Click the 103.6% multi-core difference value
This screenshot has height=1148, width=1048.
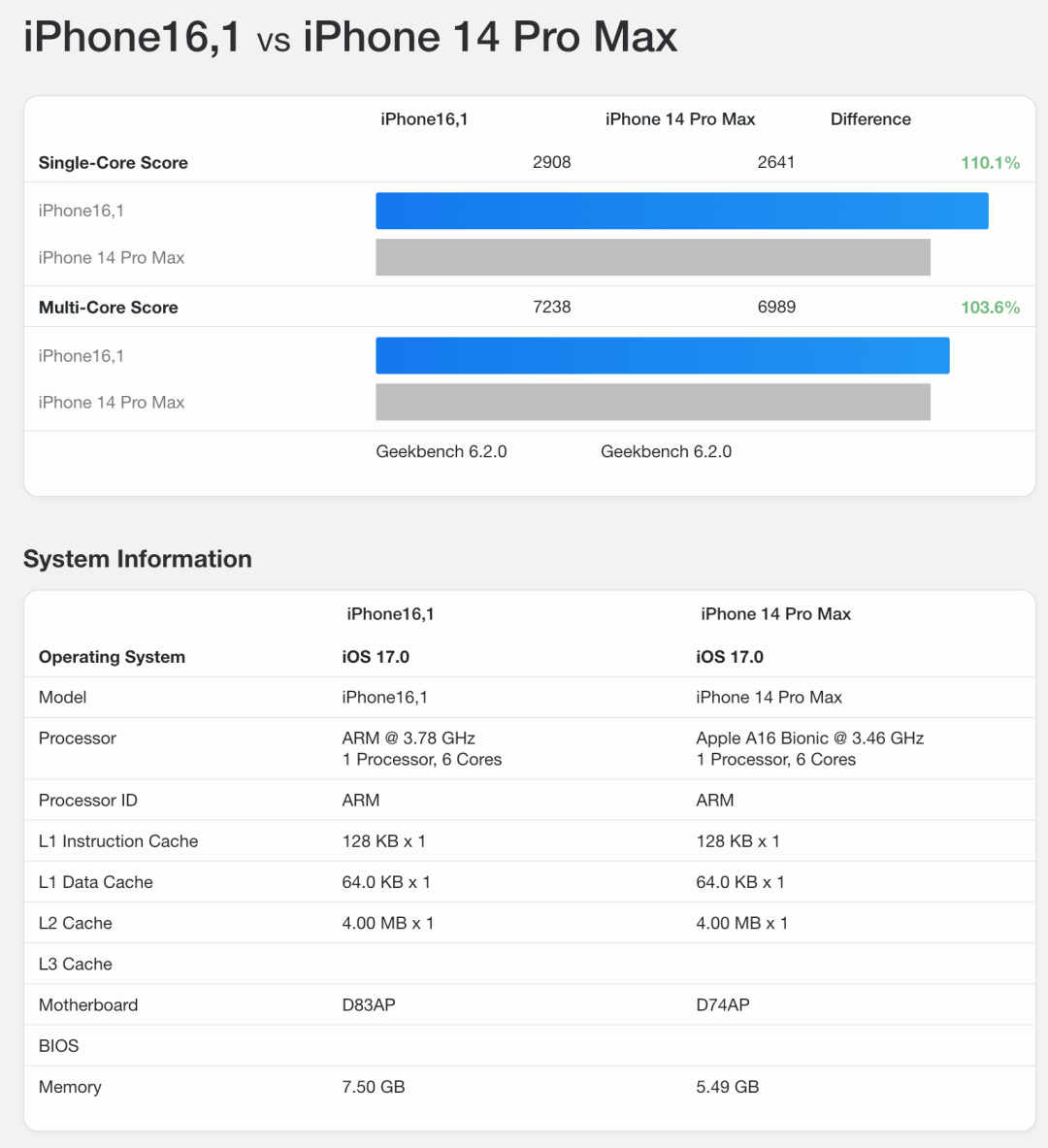tap(990, 308)
